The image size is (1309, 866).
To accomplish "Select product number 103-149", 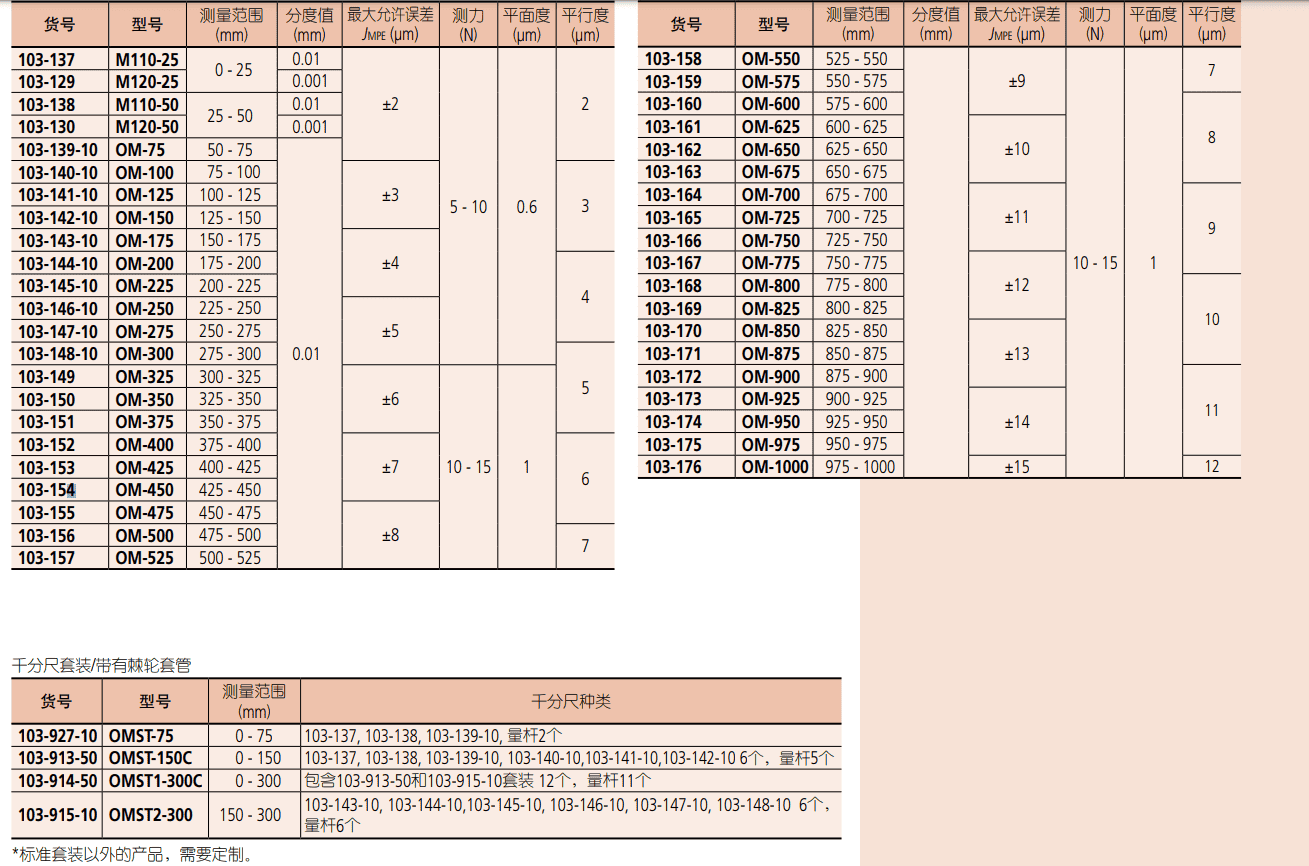I will (x=46, y=377).
